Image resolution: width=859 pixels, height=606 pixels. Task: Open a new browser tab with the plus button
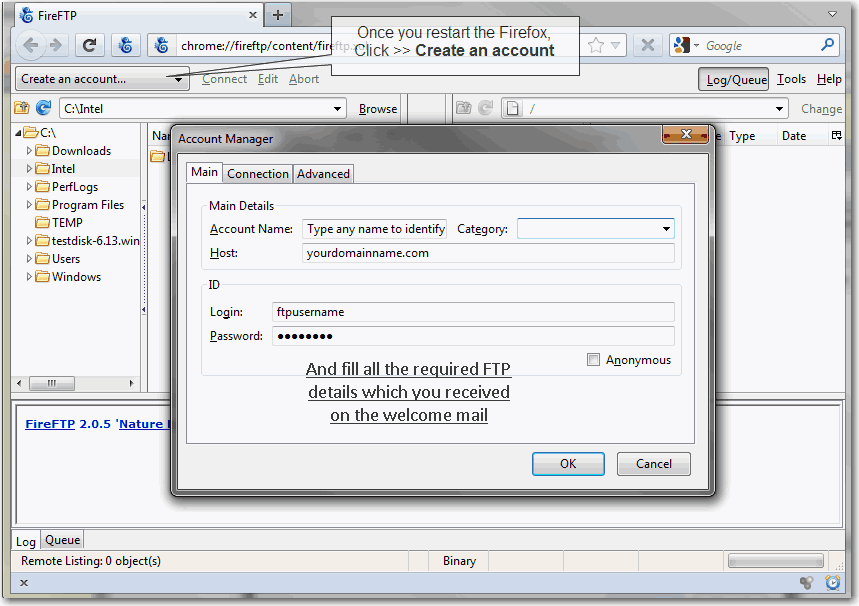[278, 15]
